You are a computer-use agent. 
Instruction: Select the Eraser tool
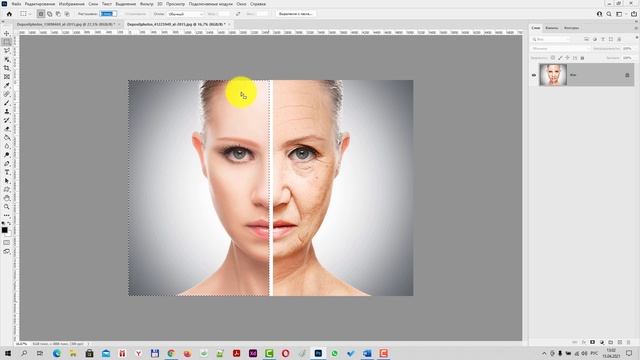pyautogui.click(x=7, y=129)
